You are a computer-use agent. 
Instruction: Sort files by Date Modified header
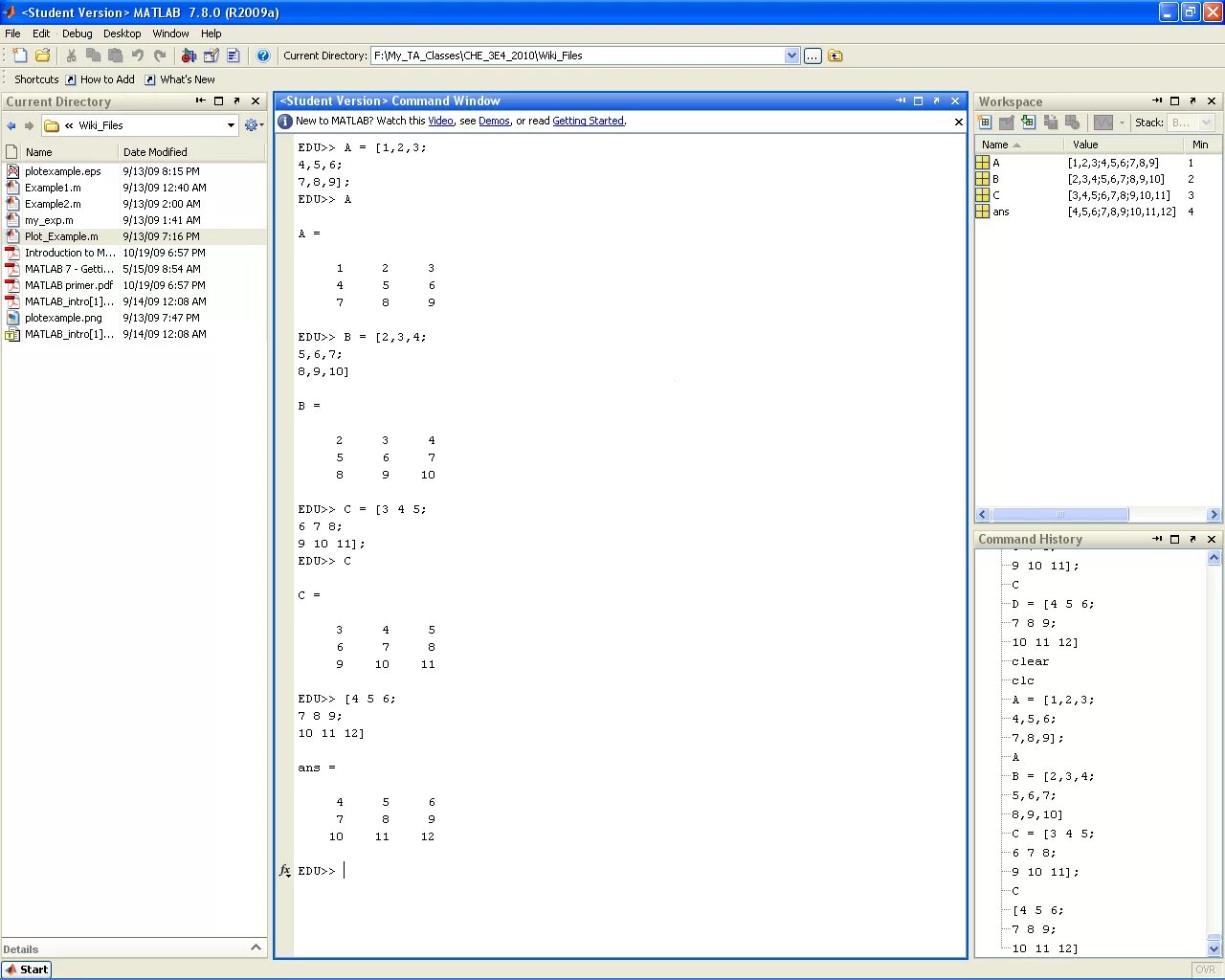point(191,152)
